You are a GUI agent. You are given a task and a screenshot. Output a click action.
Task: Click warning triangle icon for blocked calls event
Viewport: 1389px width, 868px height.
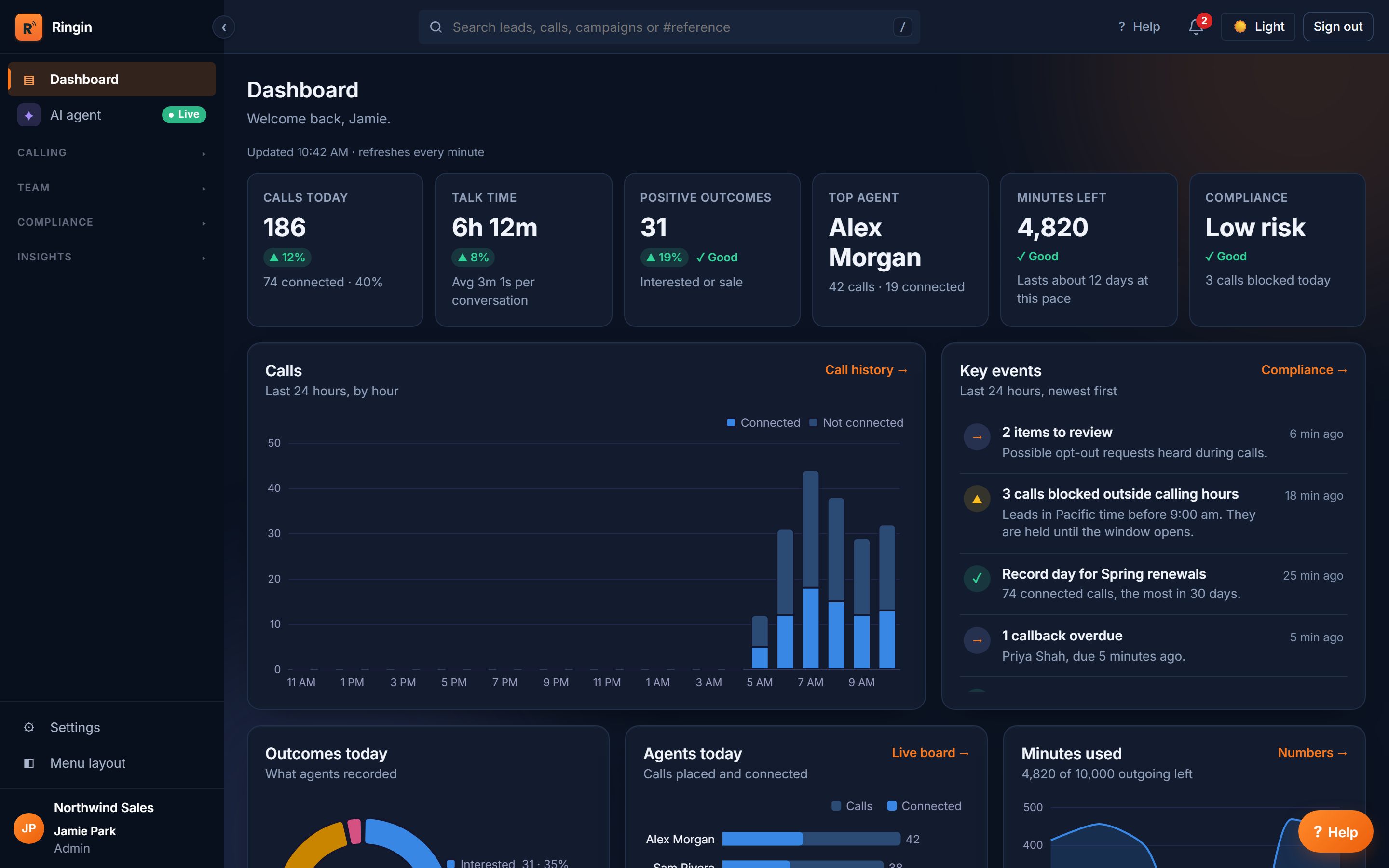tap(977, 499)
